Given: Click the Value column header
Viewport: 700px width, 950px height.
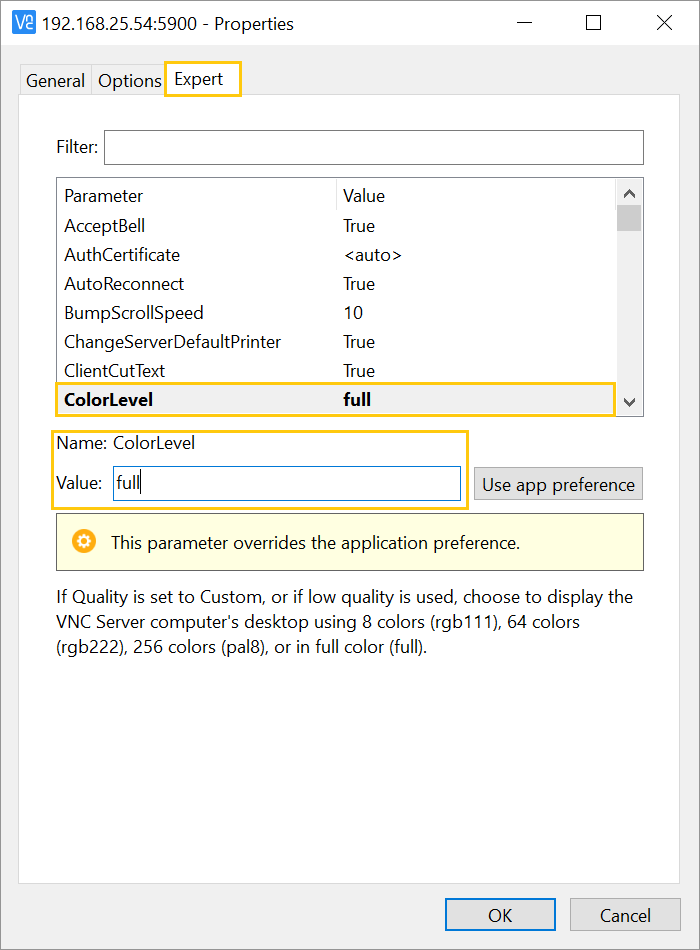Looking at the screenshot, I should [x=476, y=196].
